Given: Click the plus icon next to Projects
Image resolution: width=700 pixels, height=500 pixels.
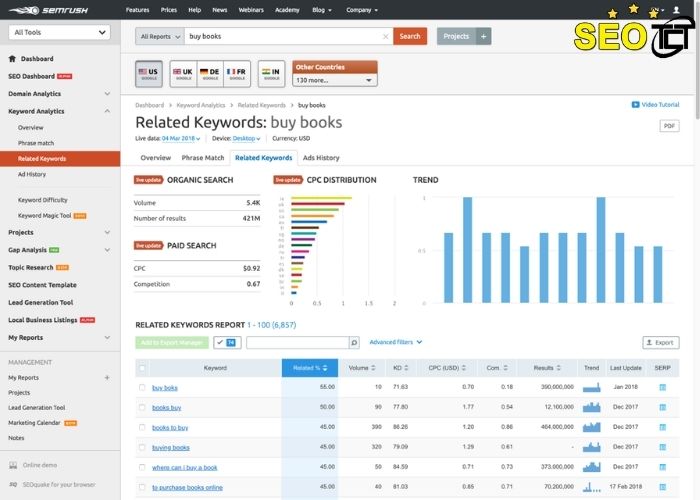Looking at the screenshot, I should point(483,36).
